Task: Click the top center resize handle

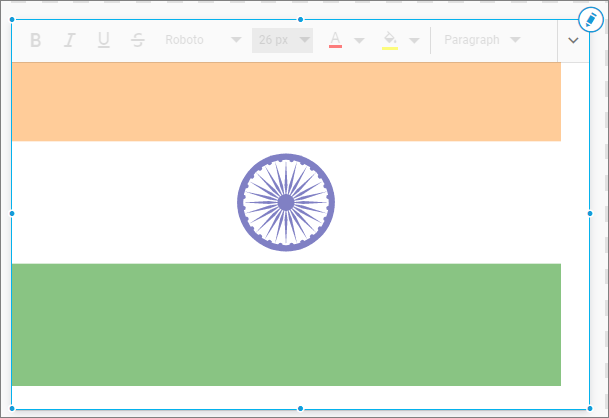Action: [x=300, y=19]
